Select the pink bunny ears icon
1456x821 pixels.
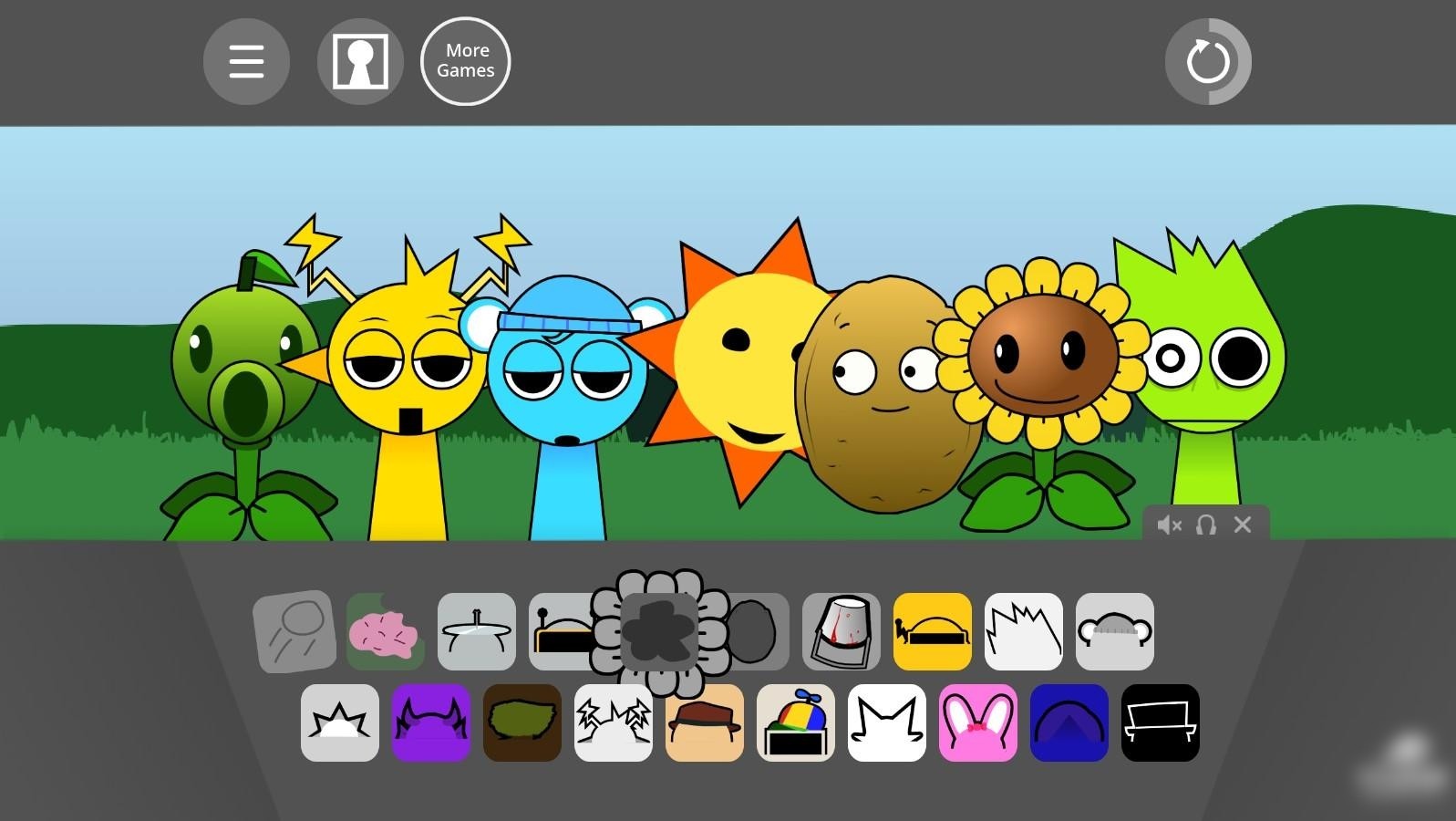[x=977, y=723]
